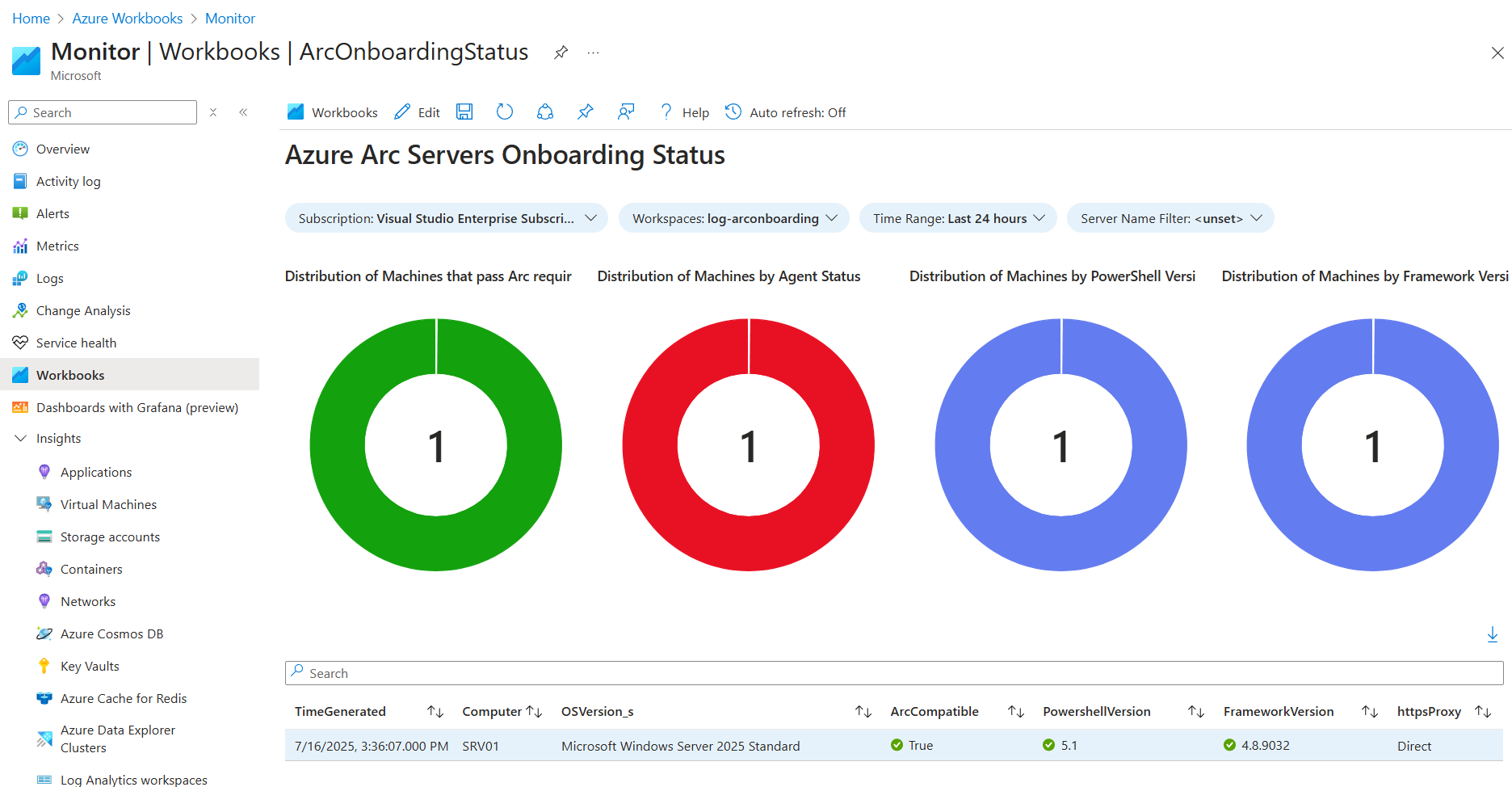This screenshot has width=1512, height=787.
Task: Open the Time Range Last 24 hours dropdown
Action: pos(957,217)
